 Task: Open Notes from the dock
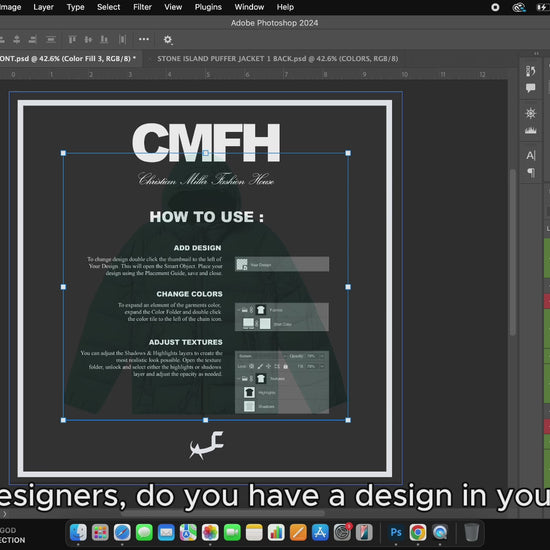[254, 532]
